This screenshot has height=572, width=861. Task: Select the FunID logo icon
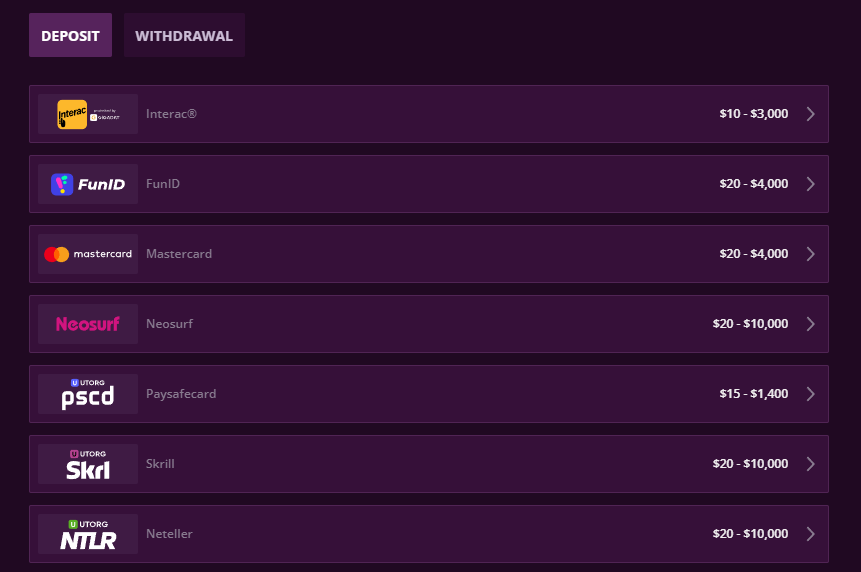click(x=88, y=184)
